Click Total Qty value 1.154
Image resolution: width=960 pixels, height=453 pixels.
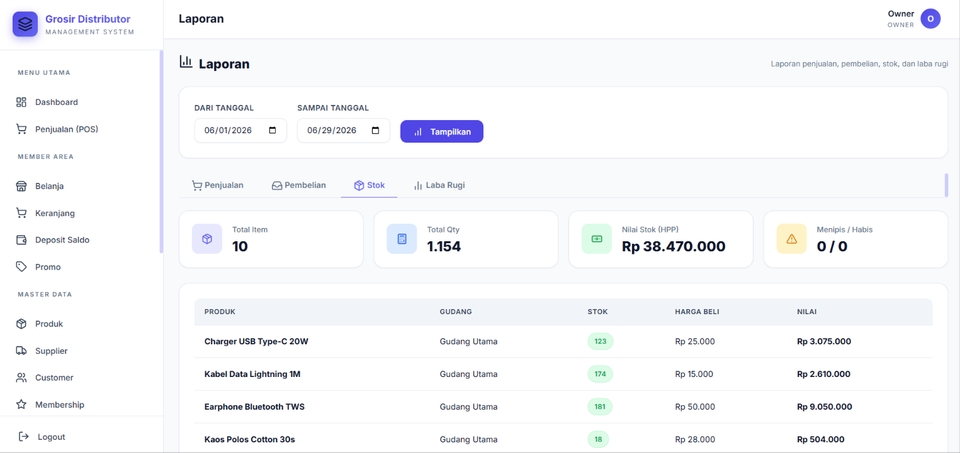444,247
